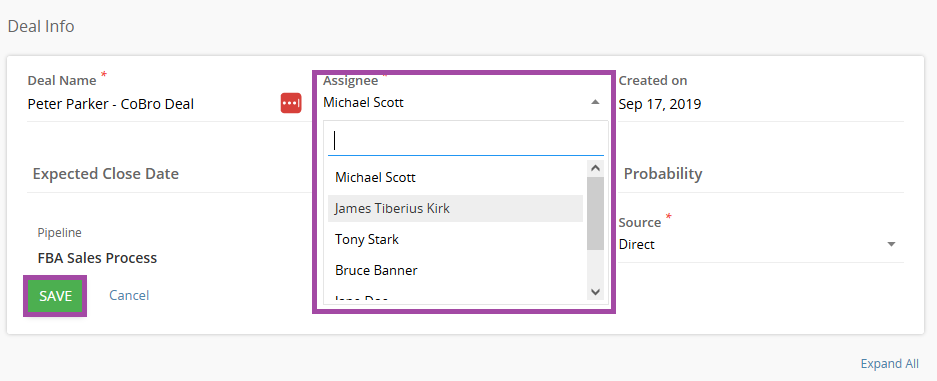
Task: Click the assignee search input box
Action: click(466, 141)
